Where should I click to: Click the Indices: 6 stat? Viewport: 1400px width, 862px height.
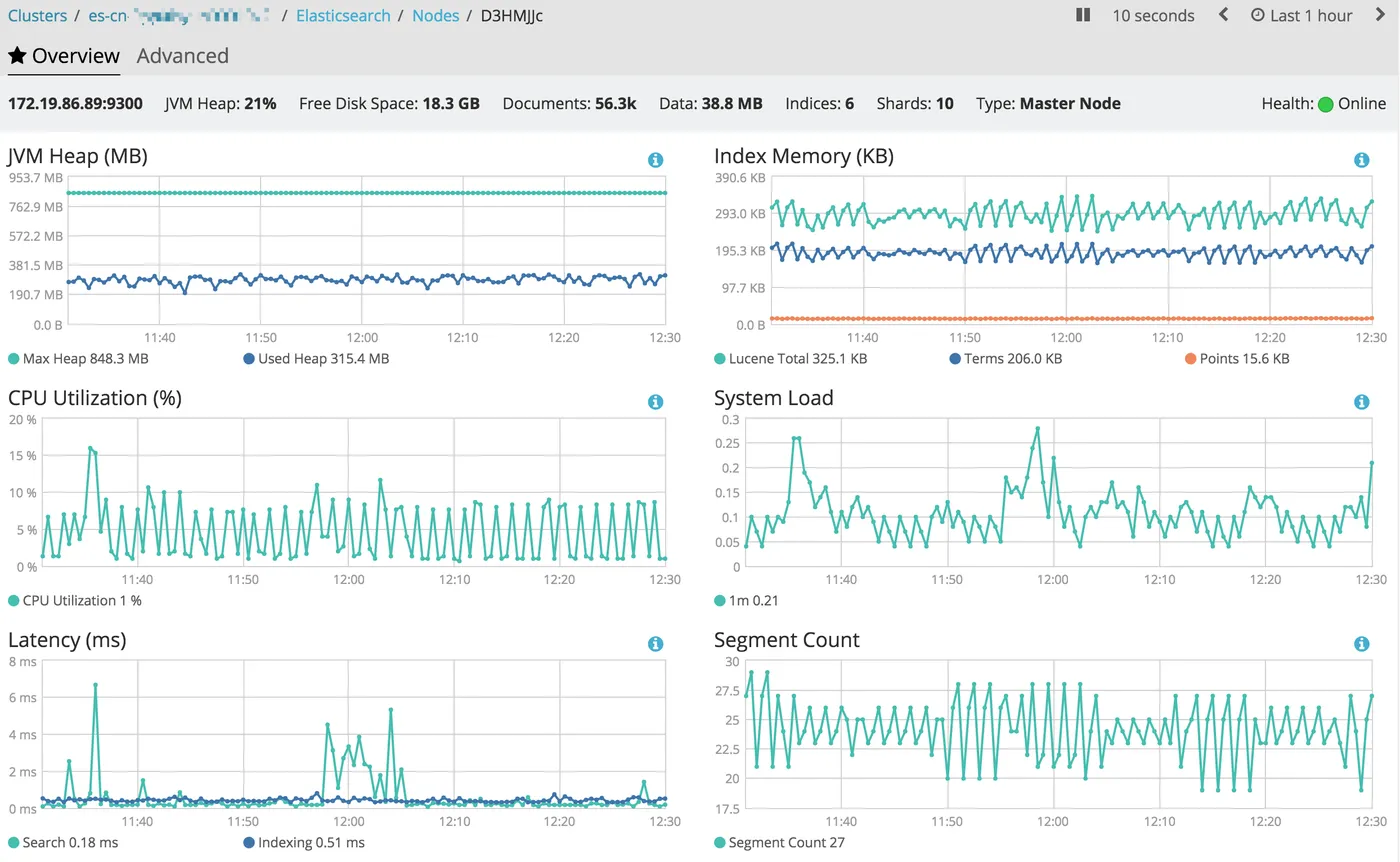click(x=819, y=104)
